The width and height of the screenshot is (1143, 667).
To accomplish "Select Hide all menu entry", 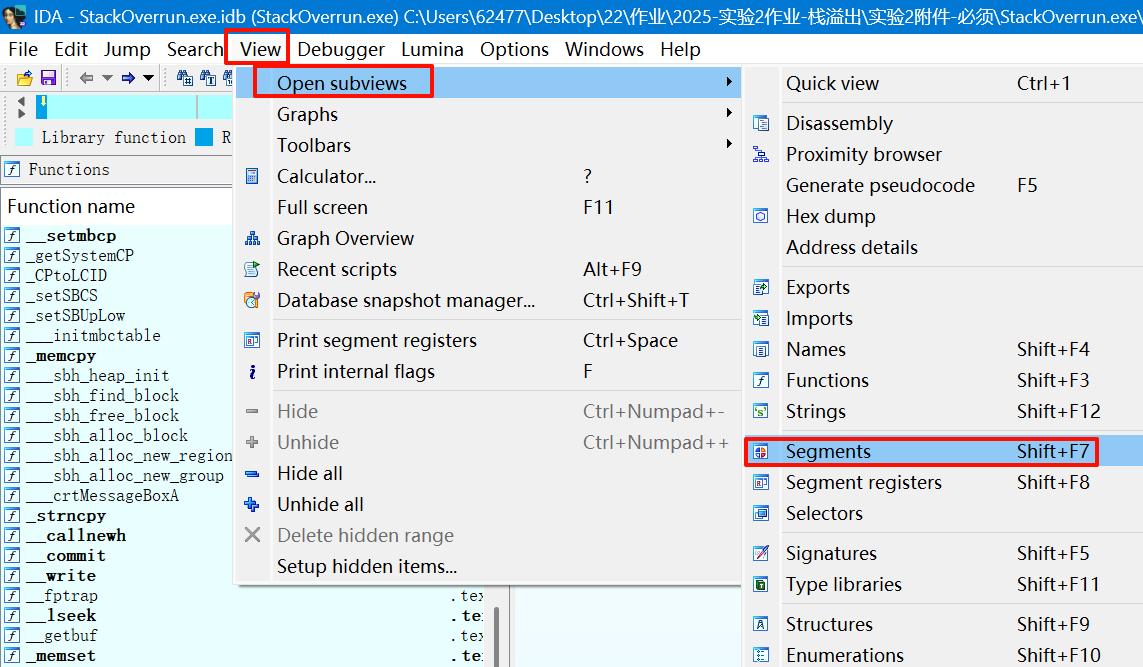I will pyautogui.click(x=488, y=473).
